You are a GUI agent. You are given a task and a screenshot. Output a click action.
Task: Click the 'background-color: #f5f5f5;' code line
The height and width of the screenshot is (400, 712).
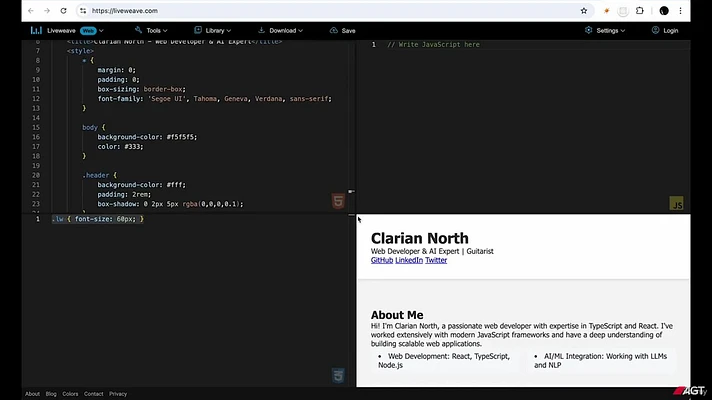[x=147, y=137]
